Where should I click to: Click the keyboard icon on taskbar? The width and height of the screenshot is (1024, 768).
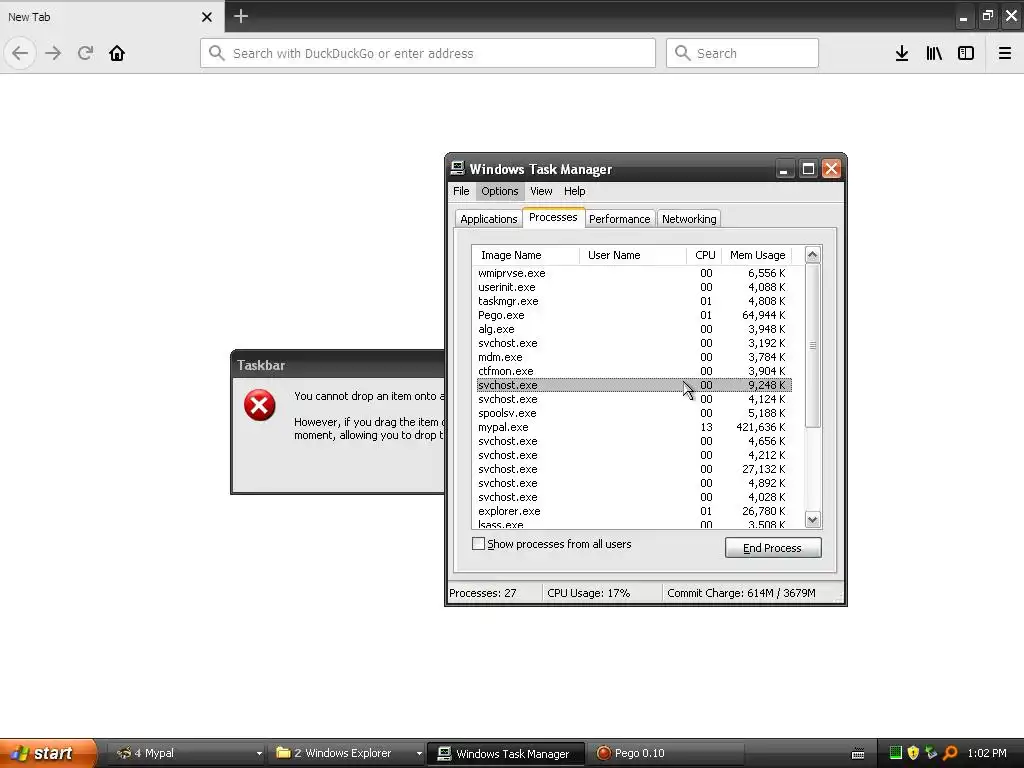tap(858, 754)
